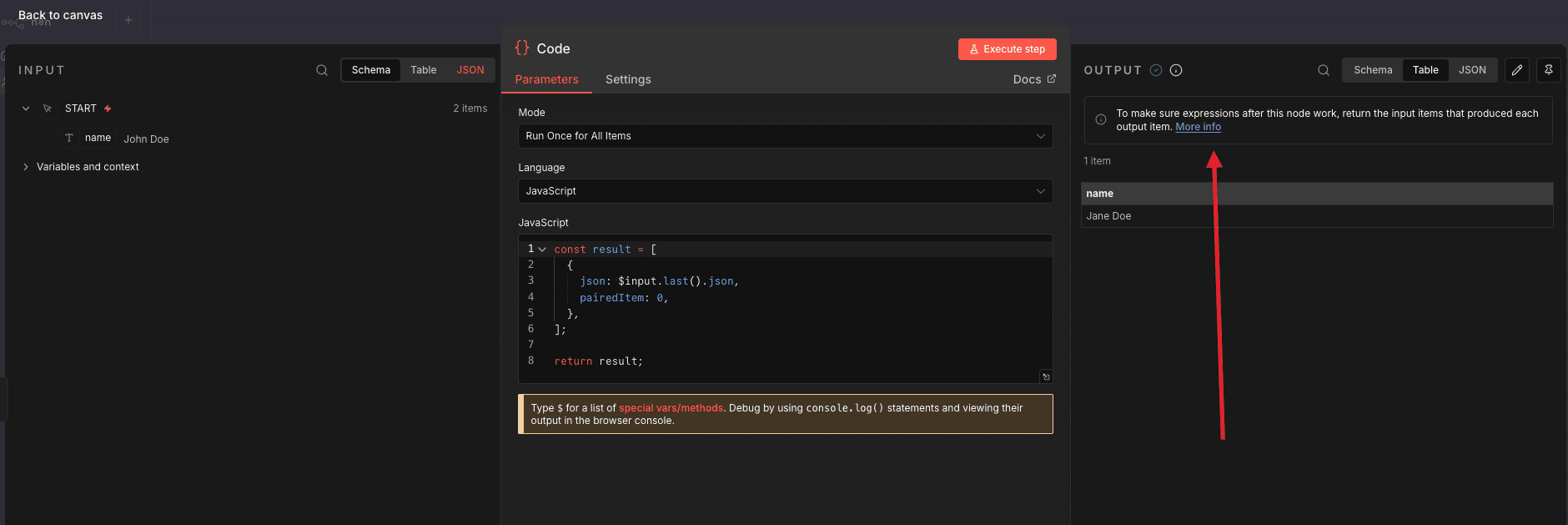The height and width of the screenshot is (525, 1568).
Task: Expand the JavaScript editor with the corner icon
Action: (1046, 376)
